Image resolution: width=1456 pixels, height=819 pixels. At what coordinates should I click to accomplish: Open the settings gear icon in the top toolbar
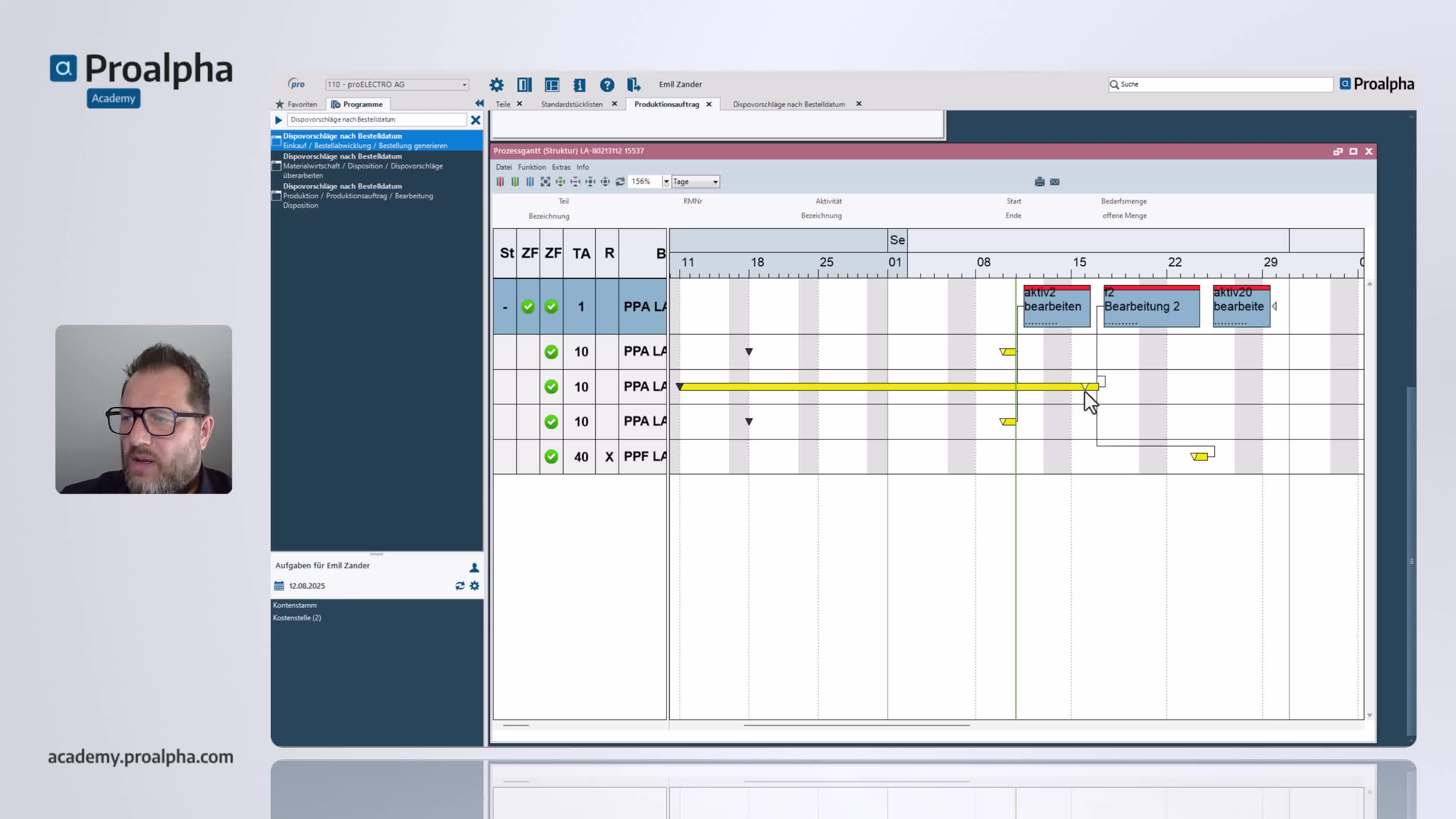point(496,84)
